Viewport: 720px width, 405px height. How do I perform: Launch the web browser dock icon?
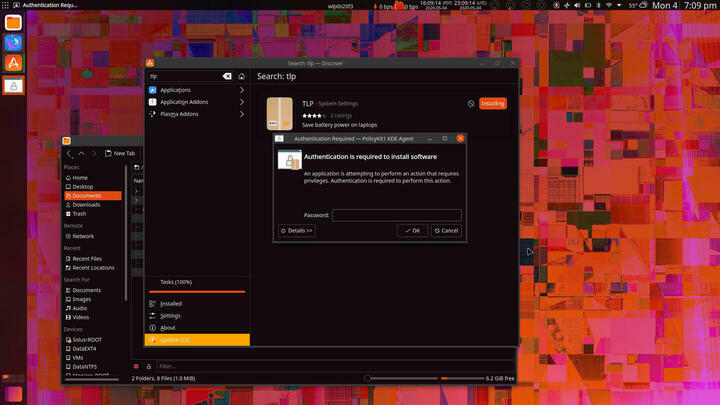click(13, 43)
